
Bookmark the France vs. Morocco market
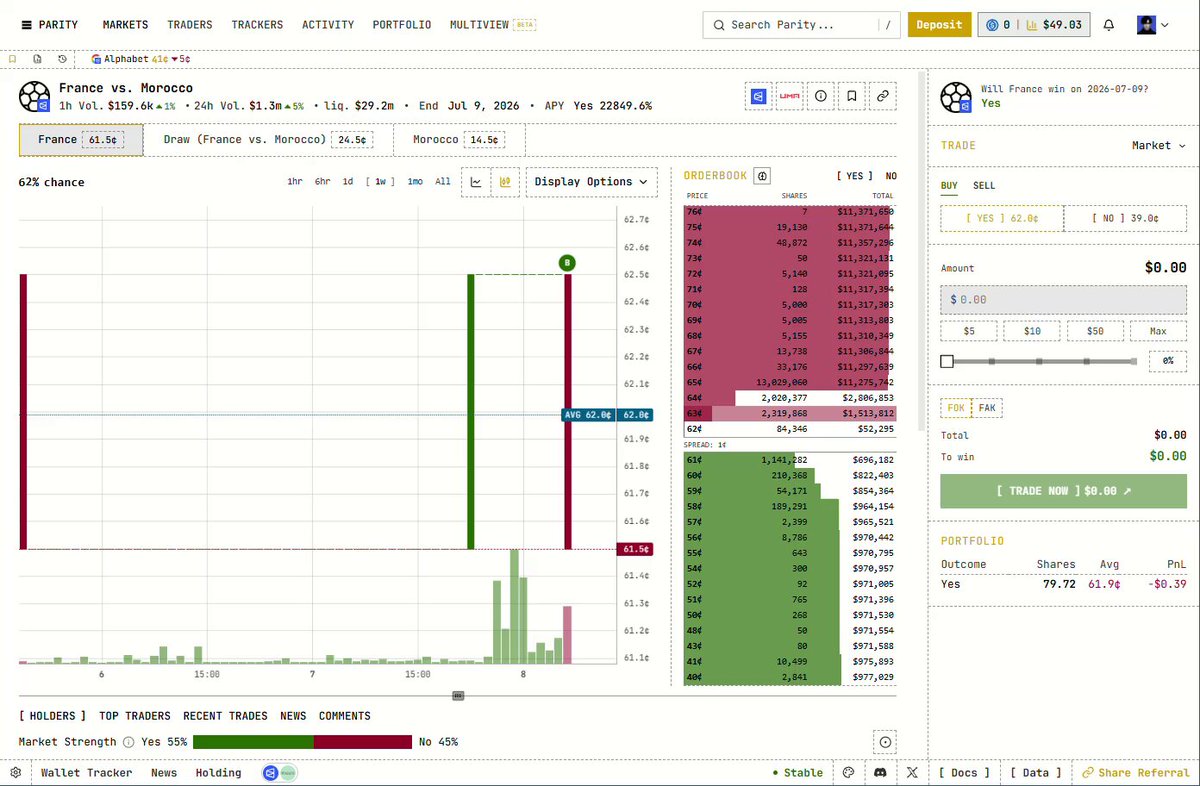tap(851, 96)
